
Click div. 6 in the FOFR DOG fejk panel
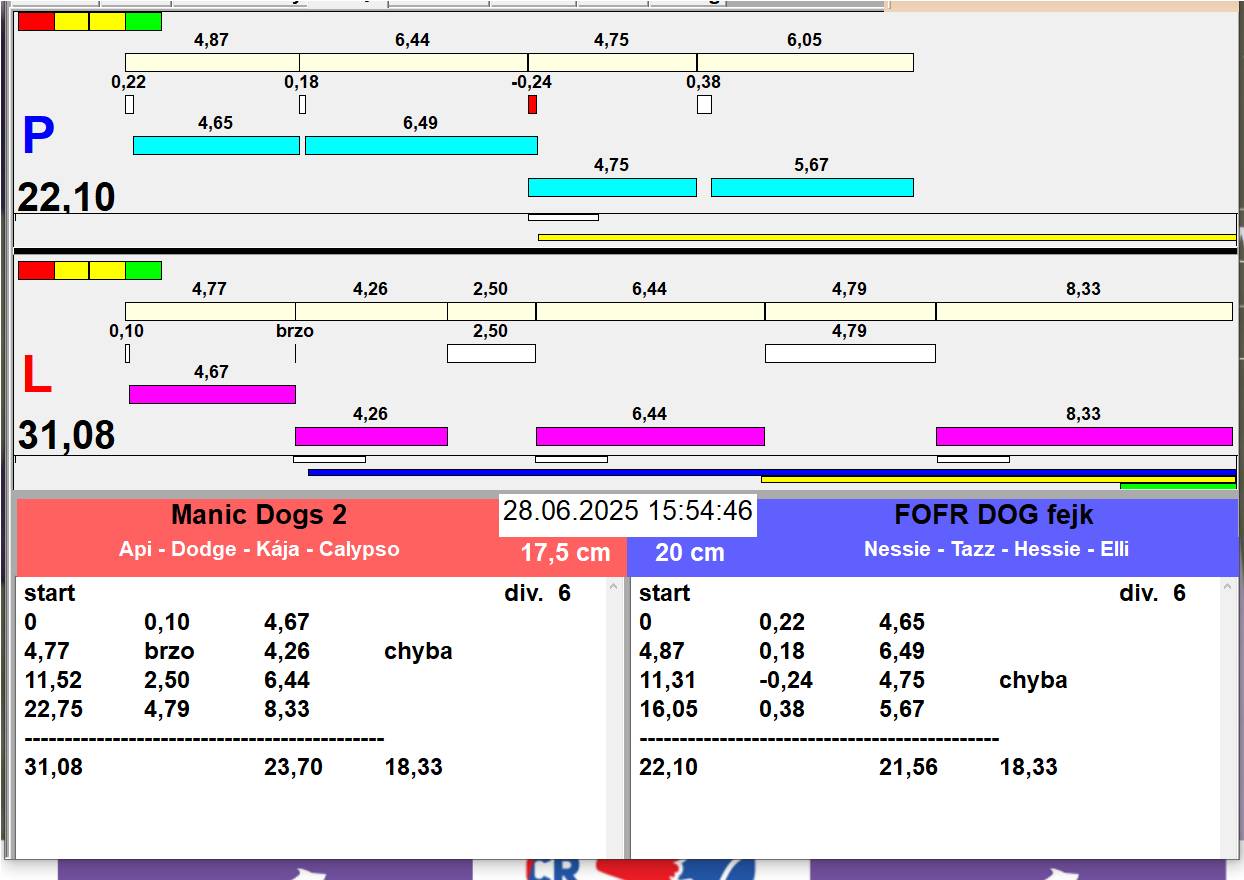pos(1152,593)
